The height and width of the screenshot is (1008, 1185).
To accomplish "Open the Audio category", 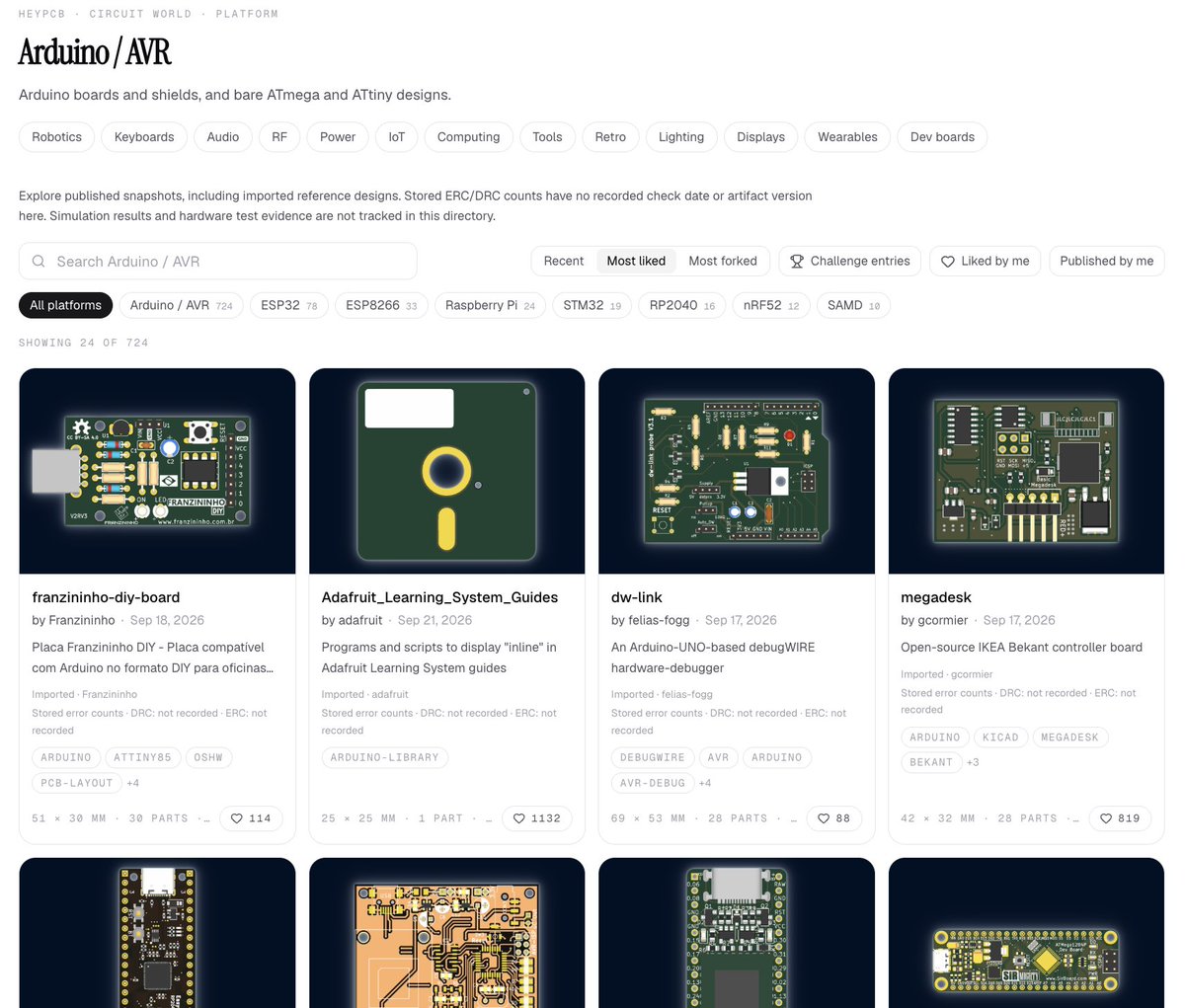I will 223,137.
